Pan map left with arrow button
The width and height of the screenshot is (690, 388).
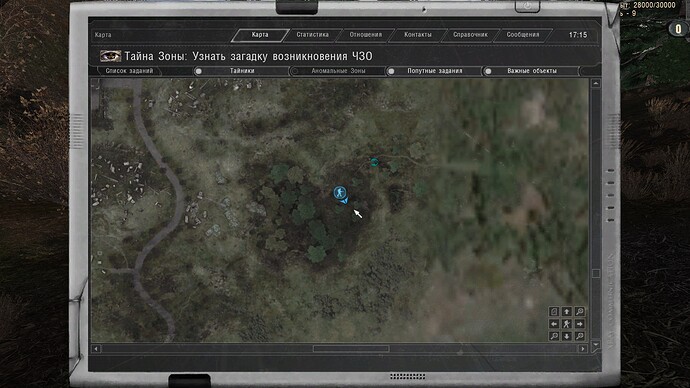pos(554,324)
